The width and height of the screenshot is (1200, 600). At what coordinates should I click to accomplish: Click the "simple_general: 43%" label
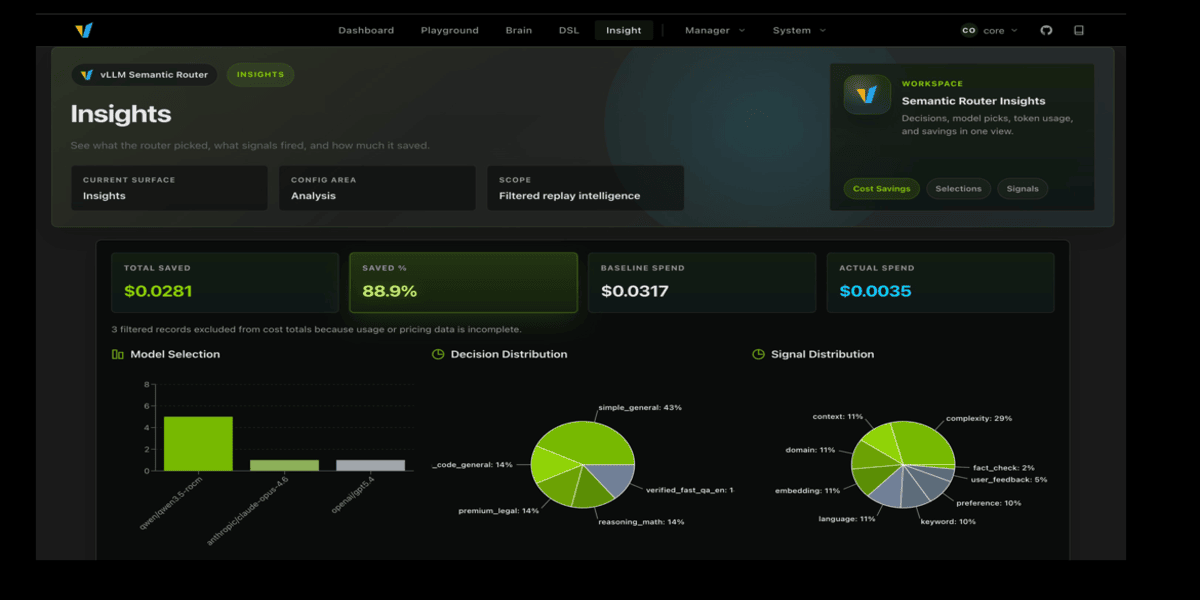[640, 407]
